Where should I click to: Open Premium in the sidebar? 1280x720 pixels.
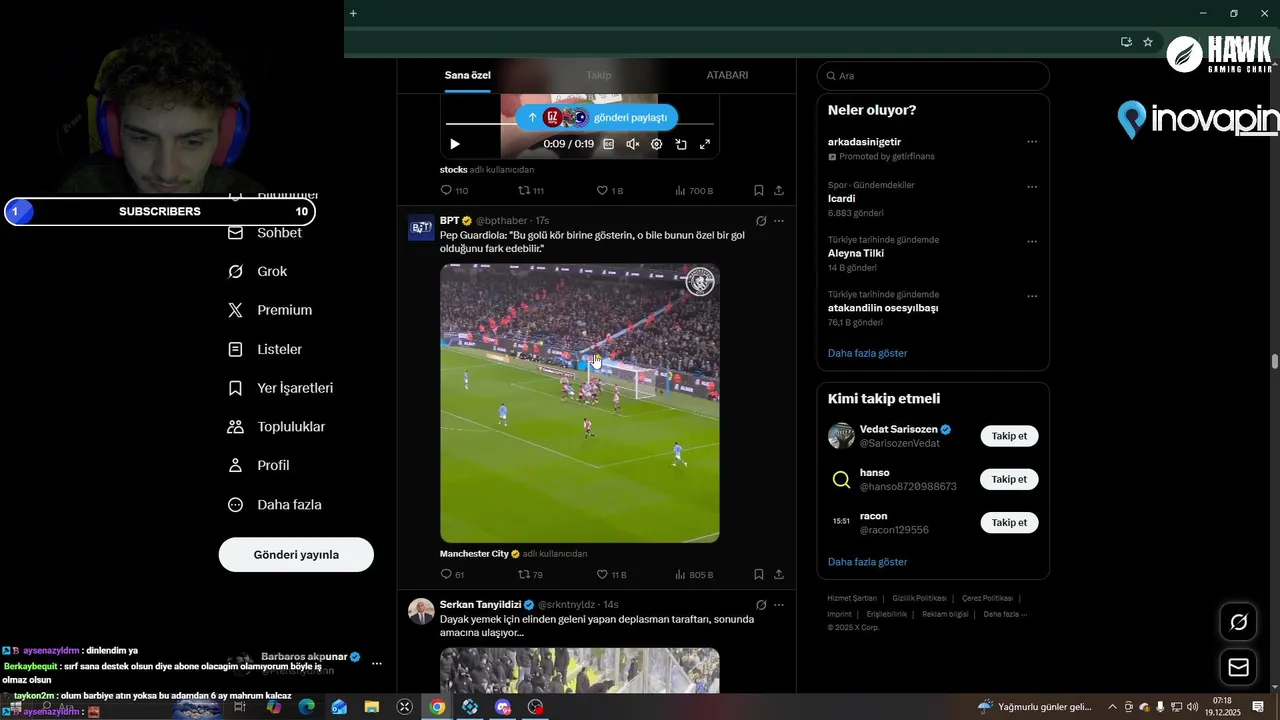click(270, 311)
